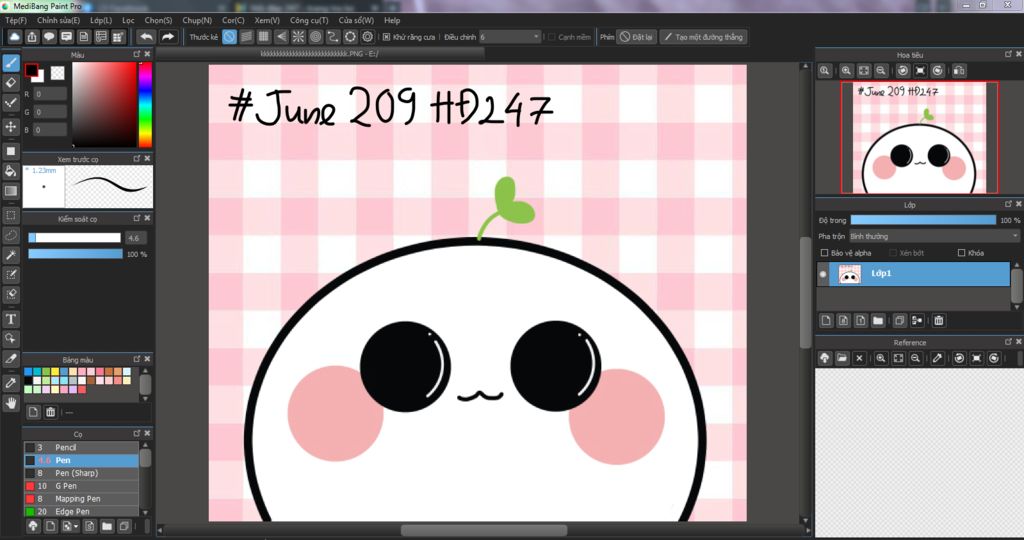The image size is (1024, 540).
Task: Click the Redo arrow in toolbar
Action: click(x=168, y=37)
